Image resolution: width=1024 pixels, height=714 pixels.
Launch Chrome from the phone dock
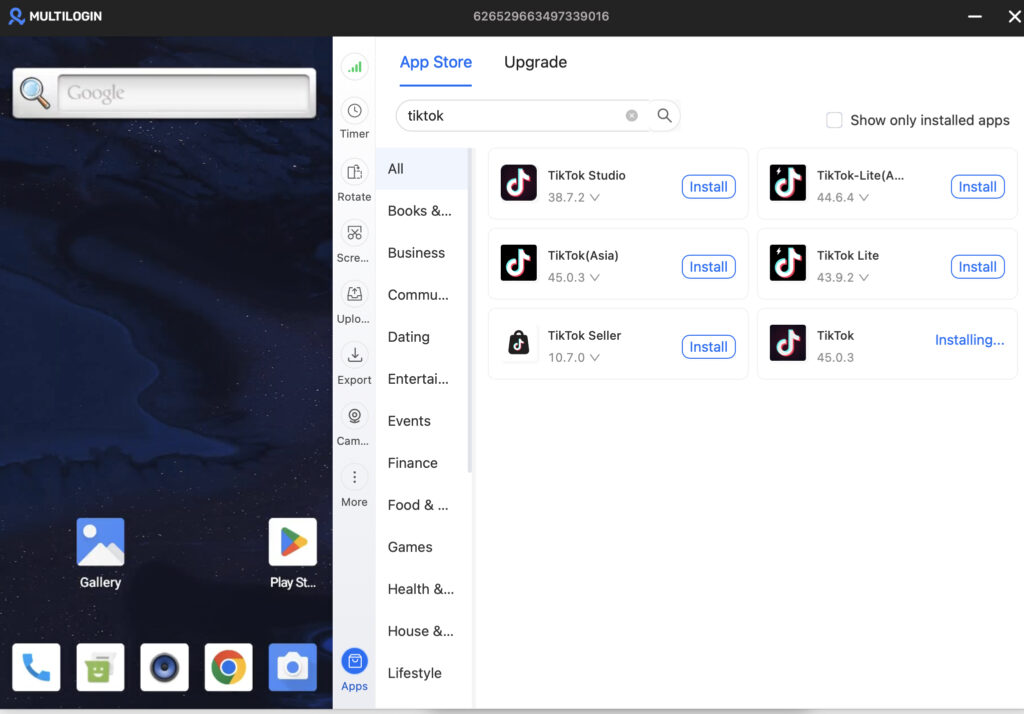point(228,667)
